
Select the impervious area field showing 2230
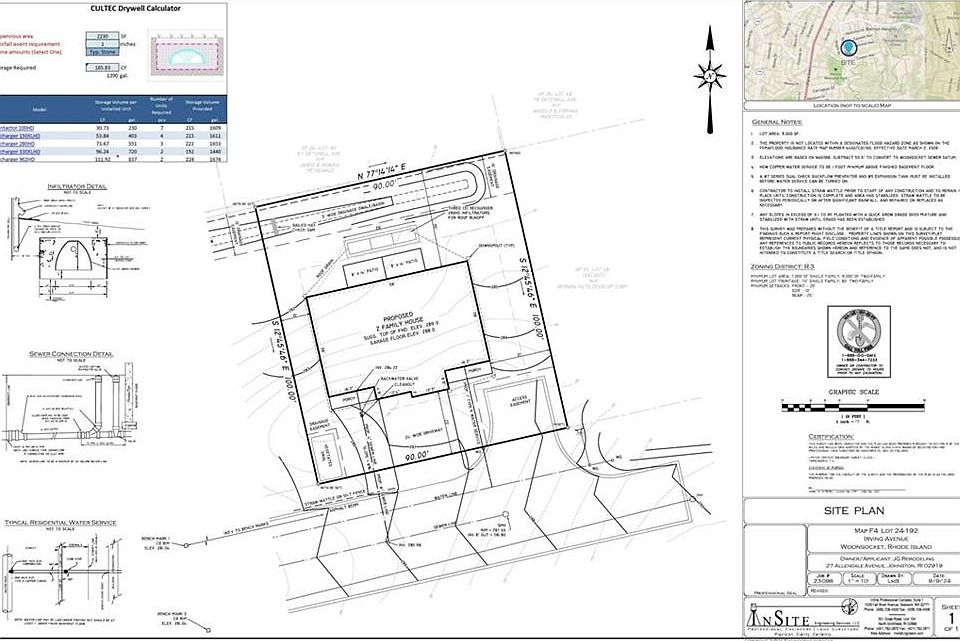[102, 36]
